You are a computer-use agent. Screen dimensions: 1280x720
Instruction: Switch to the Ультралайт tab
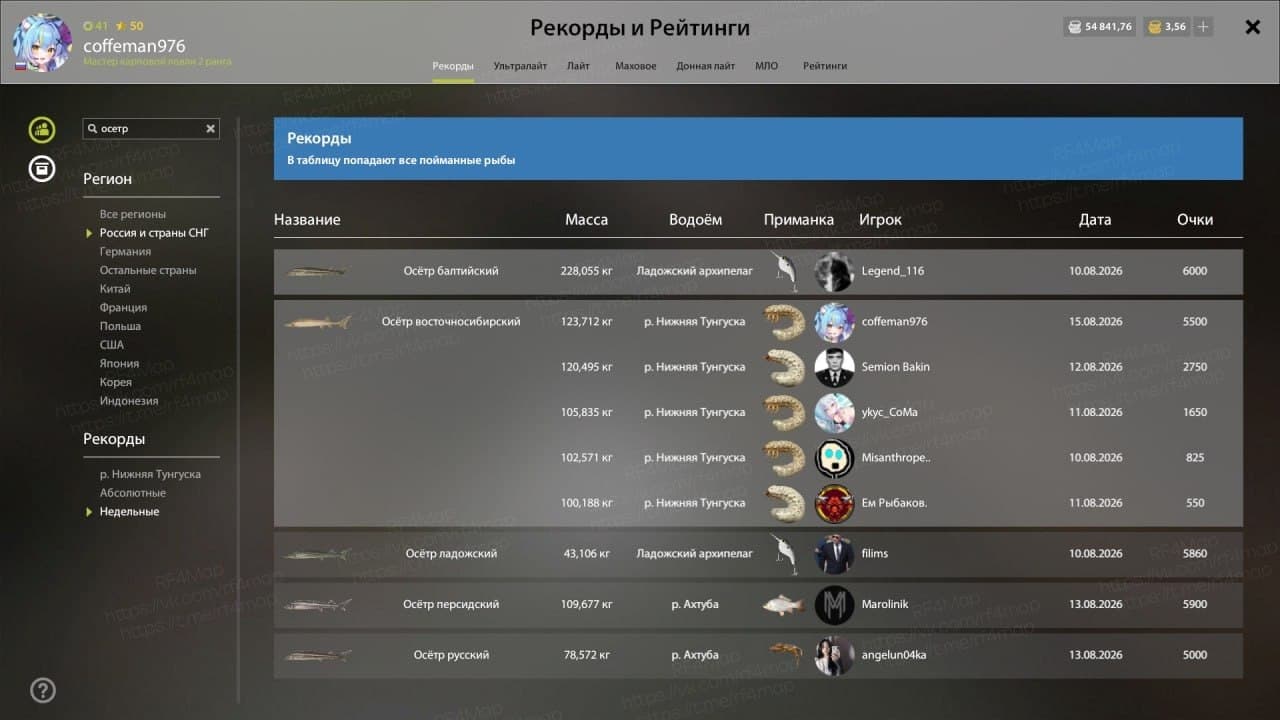tap(520, 66)
